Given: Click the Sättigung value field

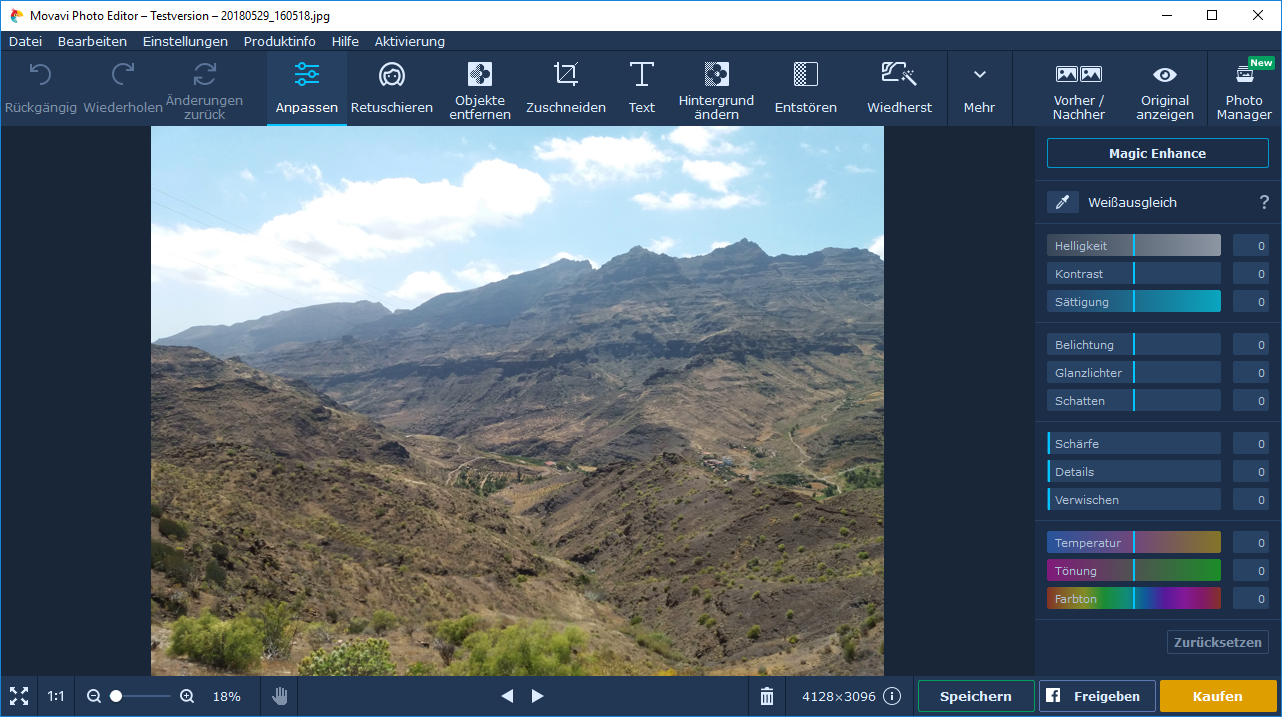Looking at the screenshot, I should point(1251,301).
